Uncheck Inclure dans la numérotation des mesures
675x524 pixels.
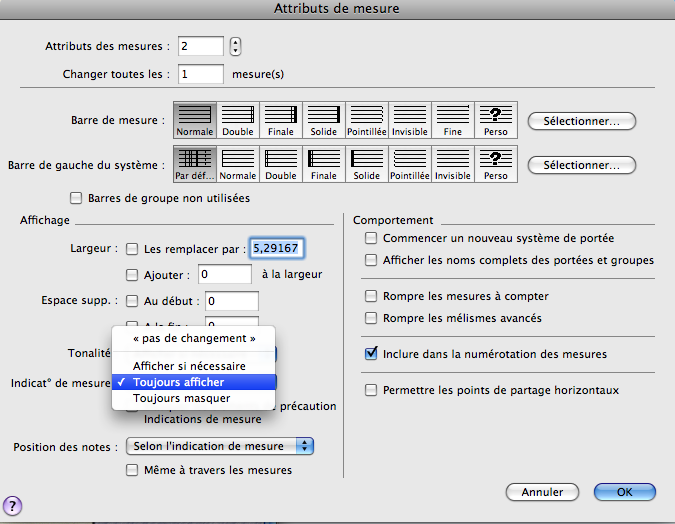(x=372, y=354)
